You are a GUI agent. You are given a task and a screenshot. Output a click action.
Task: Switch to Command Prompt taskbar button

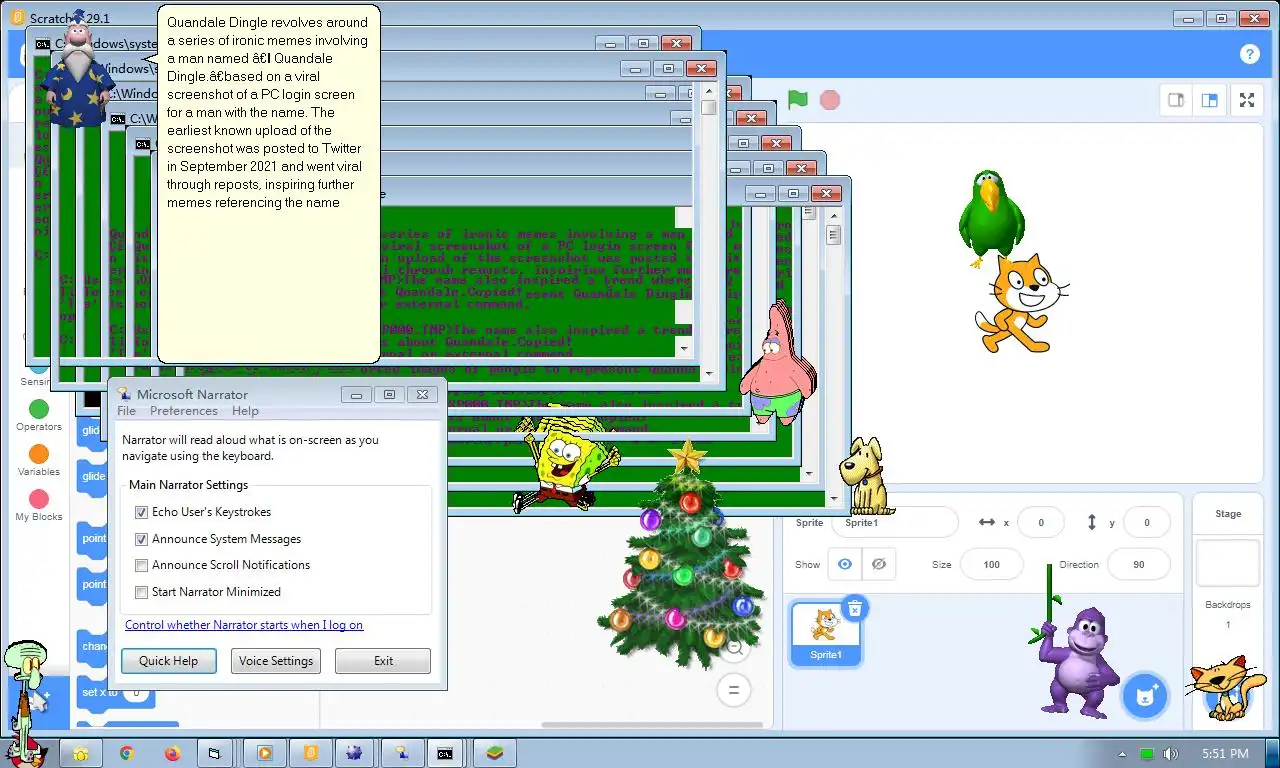click(445, 753)
